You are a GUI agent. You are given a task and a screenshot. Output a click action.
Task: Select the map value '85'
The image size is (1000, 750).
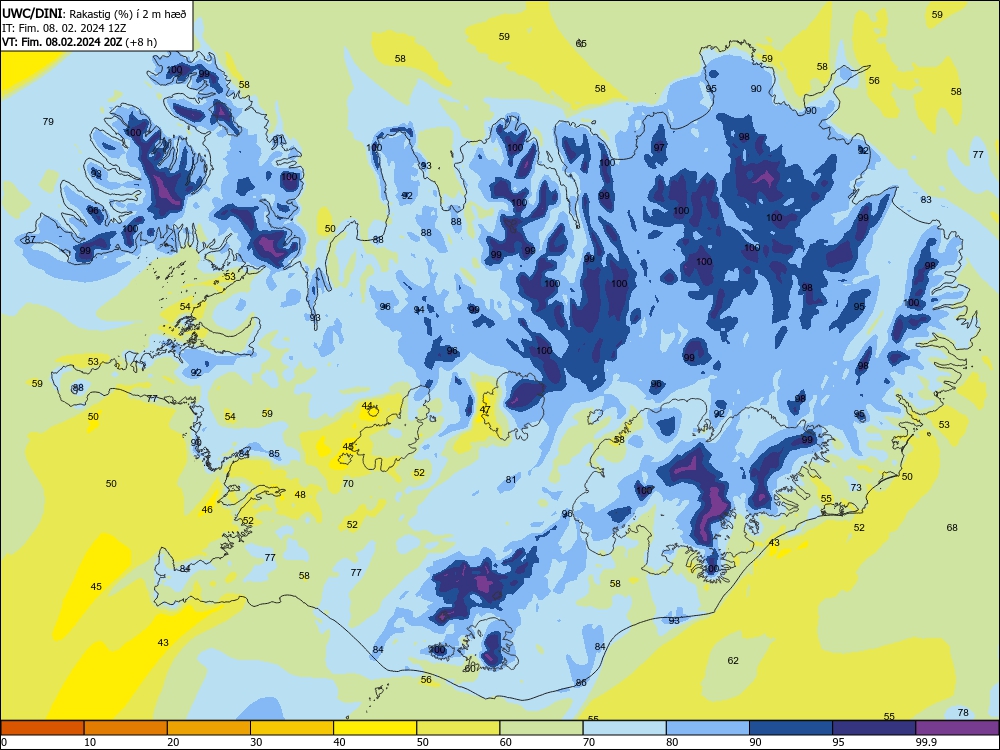(274, 453)
